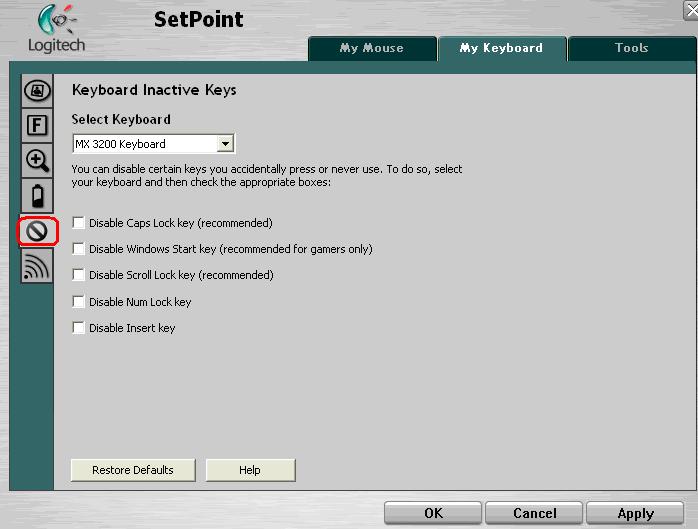The image size is (698, 529).
Task: Click the Select Keyboard label
Action: (121, 119)
